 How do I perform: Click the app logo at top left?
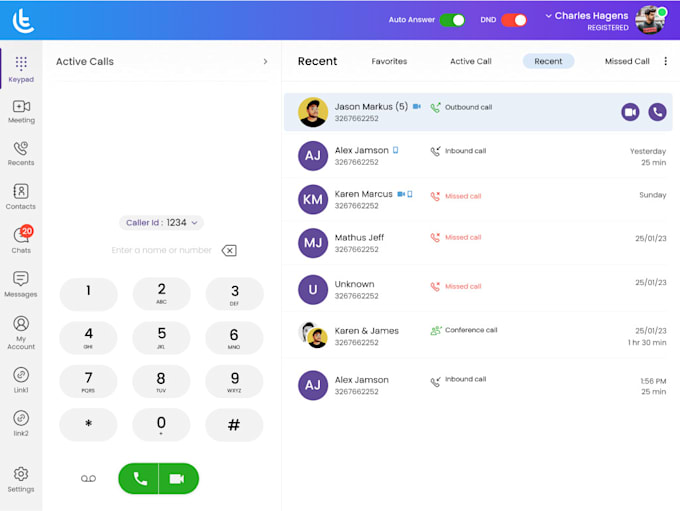(x=23, y=21)
